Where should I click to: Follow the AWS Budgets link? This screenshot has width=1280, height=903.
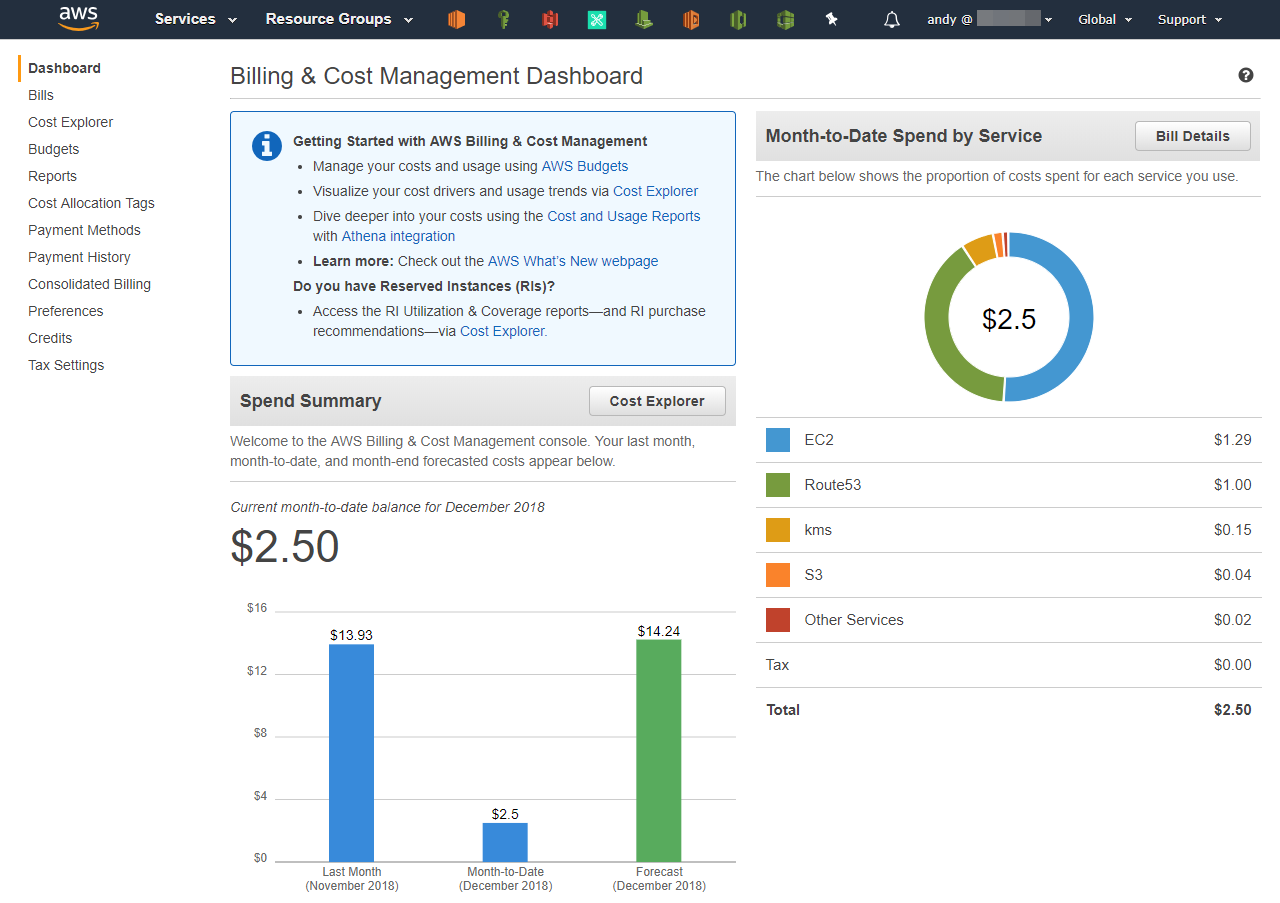click(585, 166)
